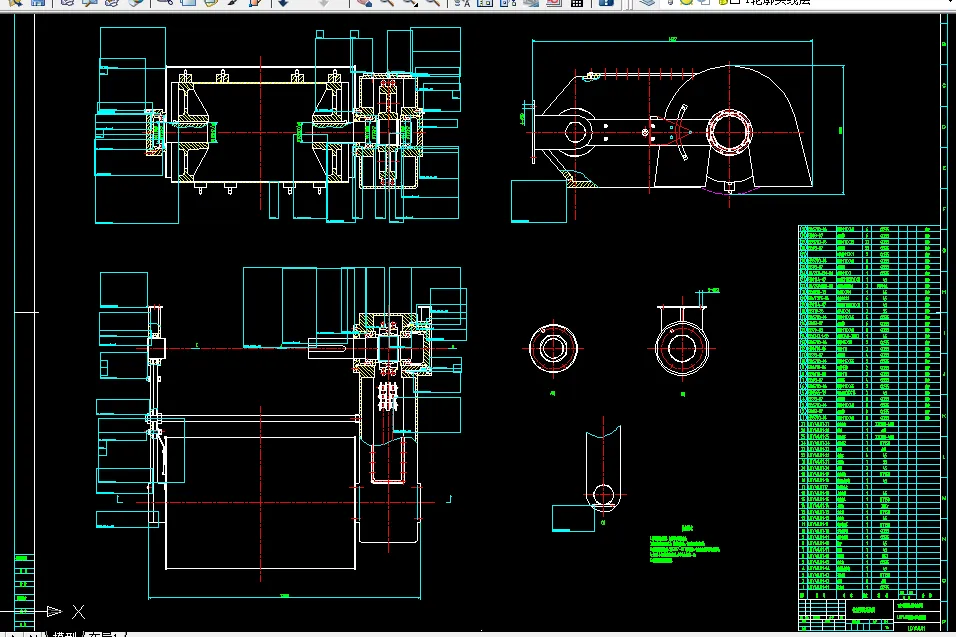Open the QuickCalc calculator icon
The width and height of the screenshot is (956, 637).
(576, 2)
